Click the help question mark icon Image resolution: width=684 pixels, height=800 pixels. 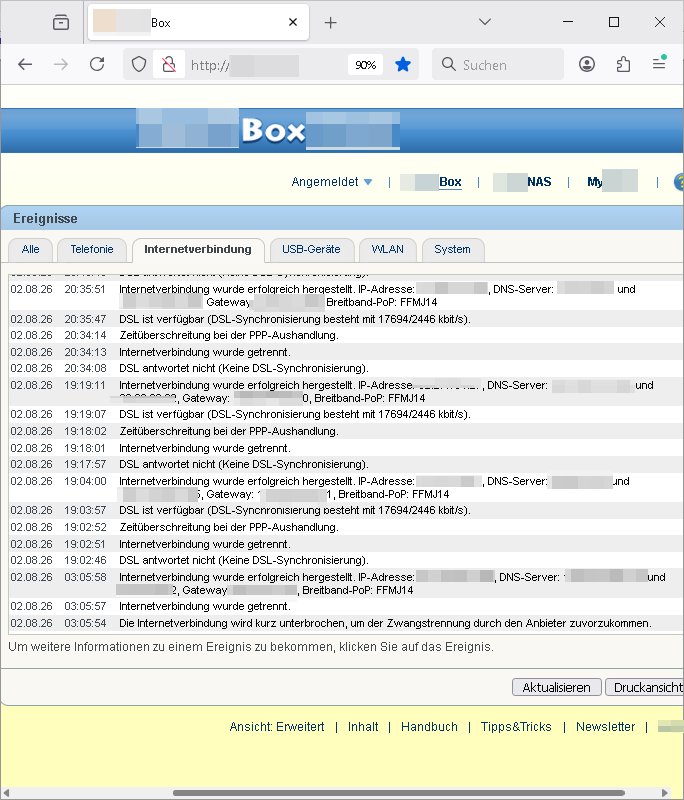679,182
